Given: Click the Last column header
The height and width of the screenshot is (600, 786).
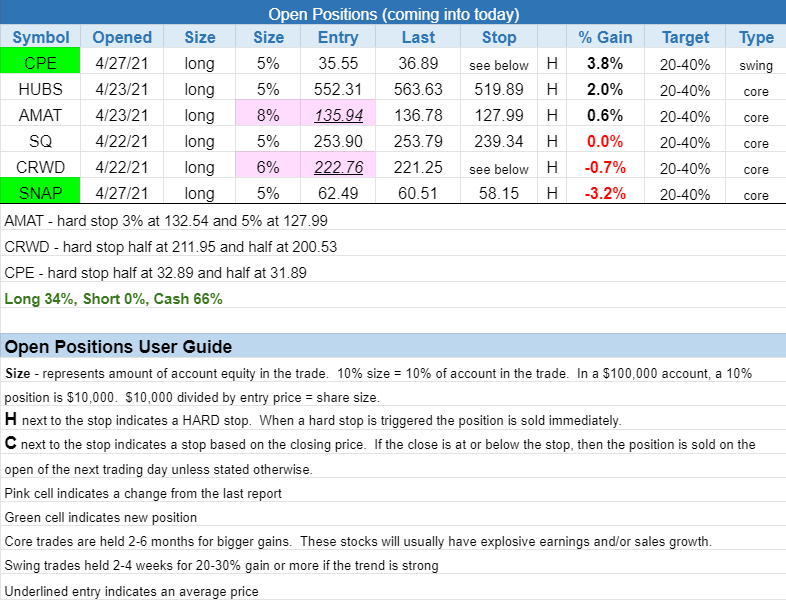Looking at the screenshot, I should coord(418,37).
